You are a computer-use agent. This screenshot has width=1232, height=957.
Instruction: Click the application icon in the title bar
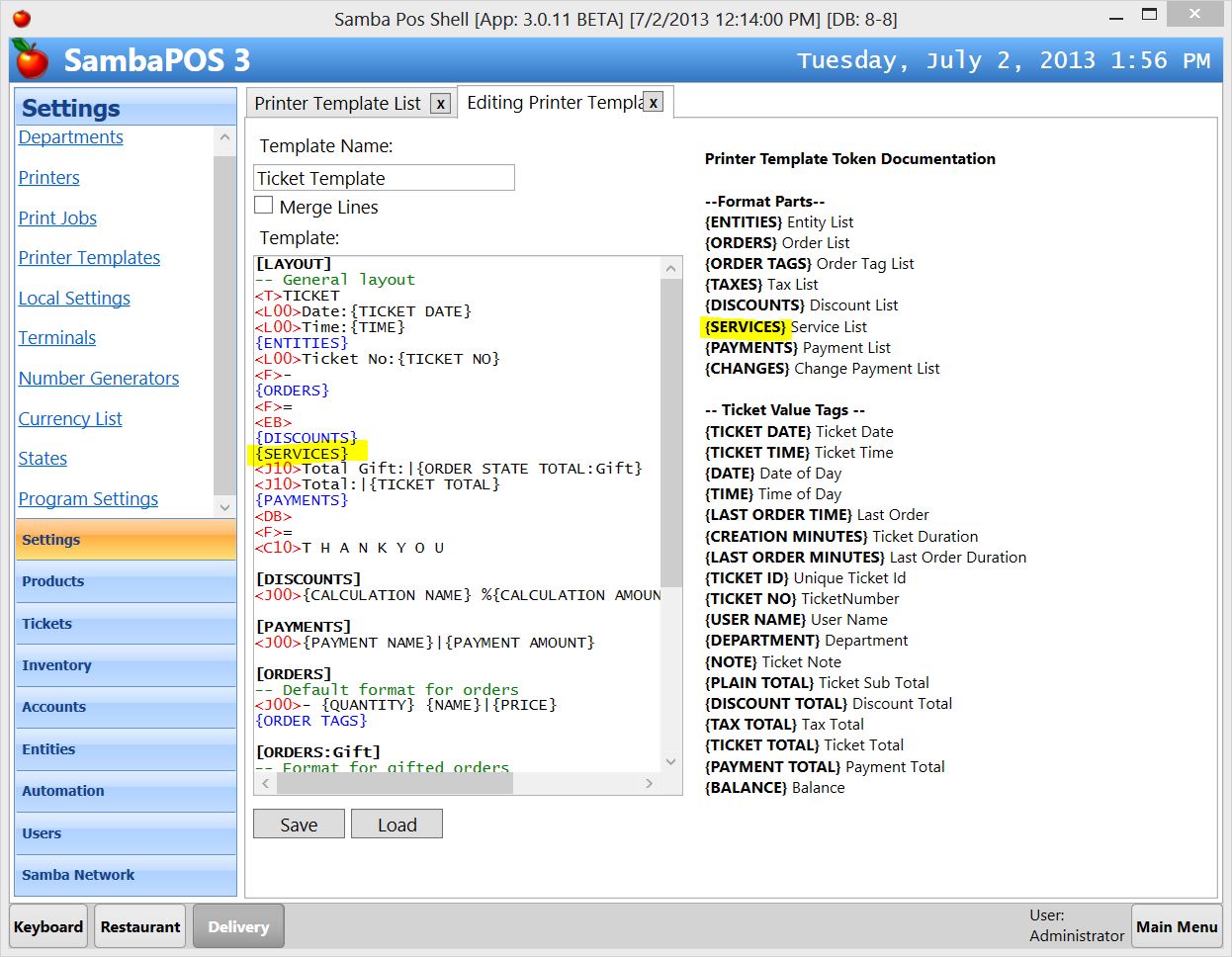tap(23, 17)
